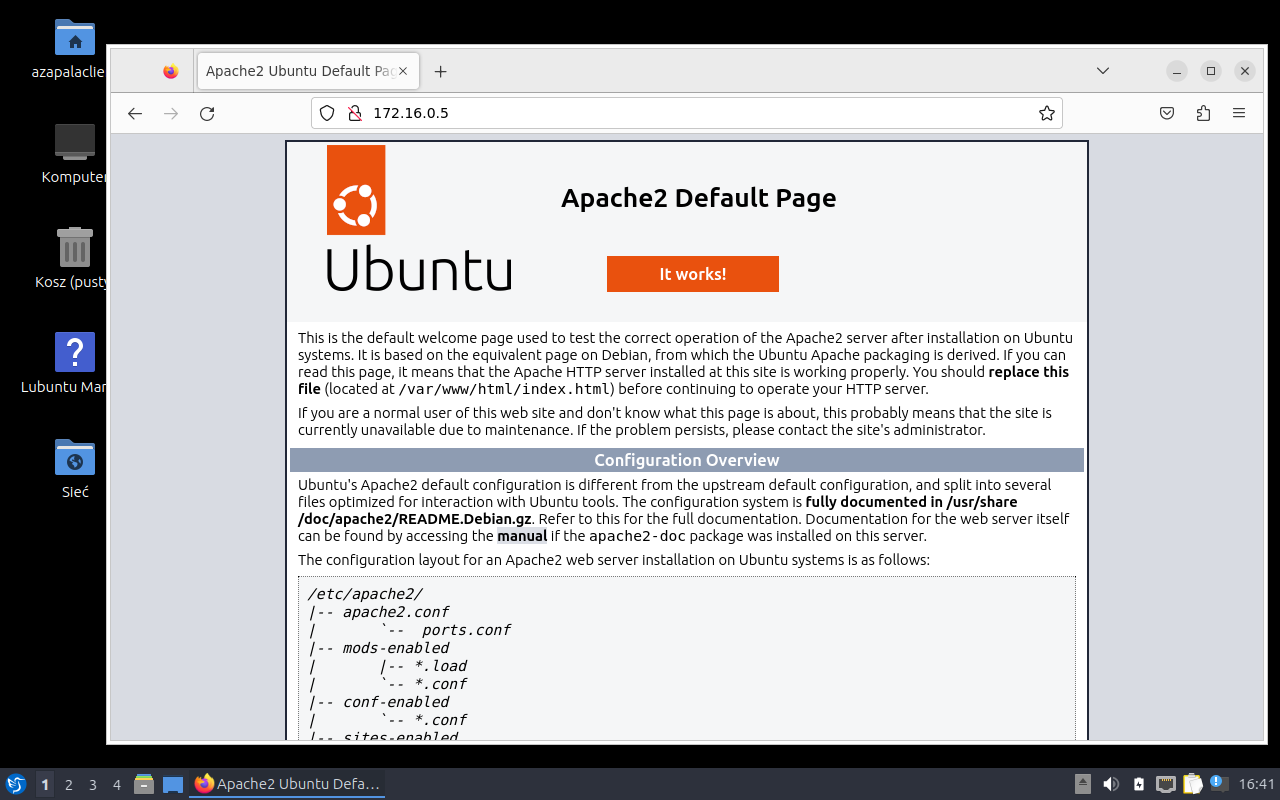
Task: Click the Apache2 Default Page heading
Action: pos(698,198)
